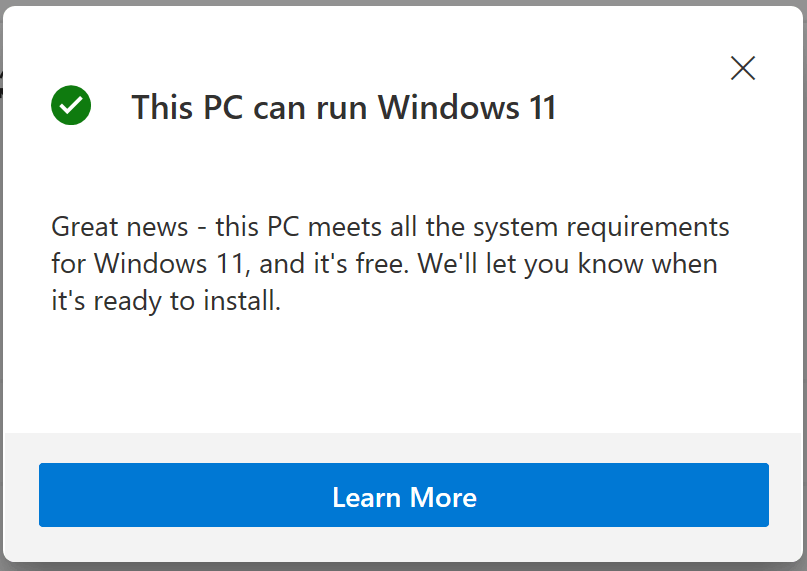
Task: Click the blank white space below the message
Action: (x=404, y=376)
